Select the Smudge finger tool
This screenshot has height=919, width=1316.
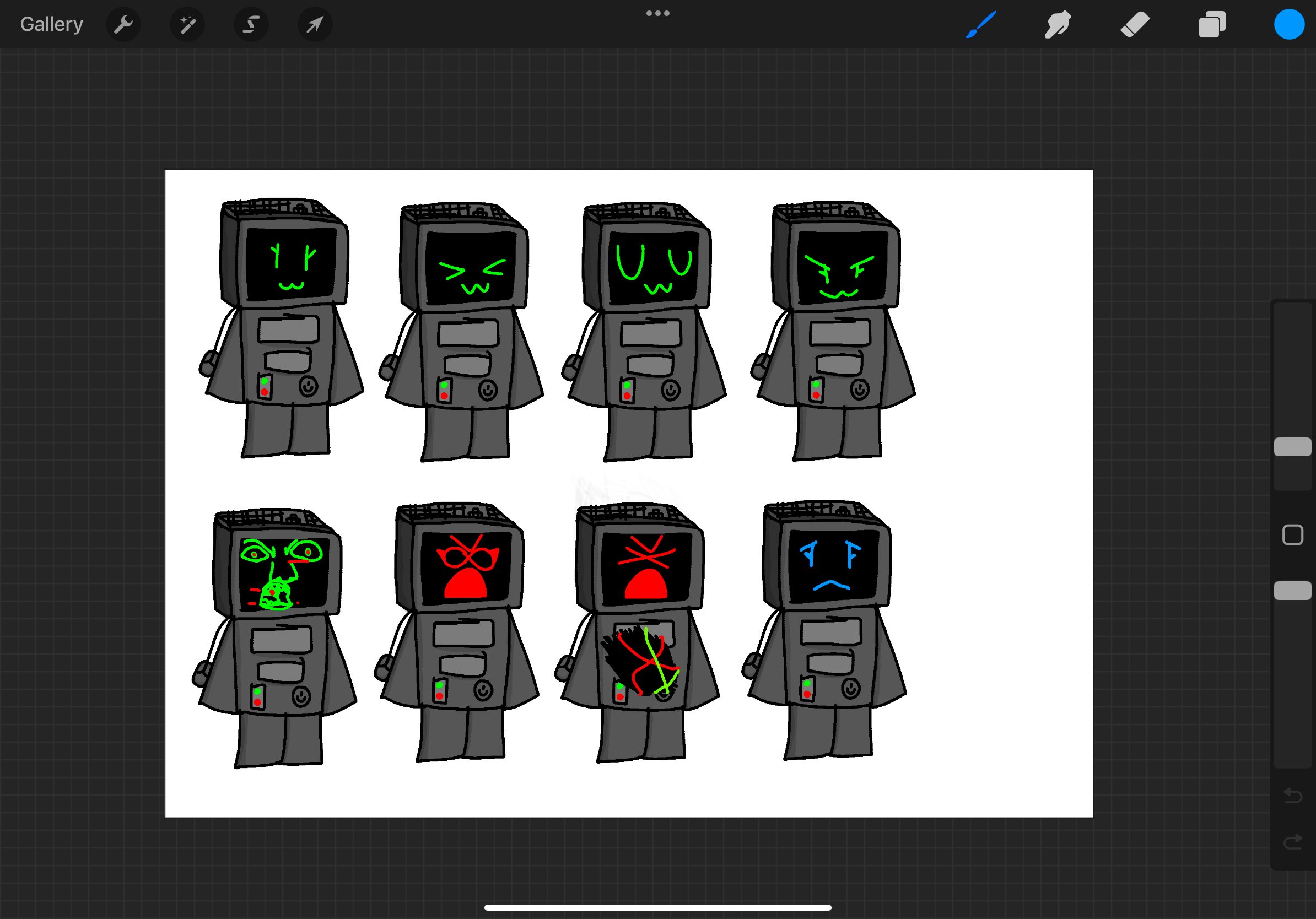click(1058, 25)
